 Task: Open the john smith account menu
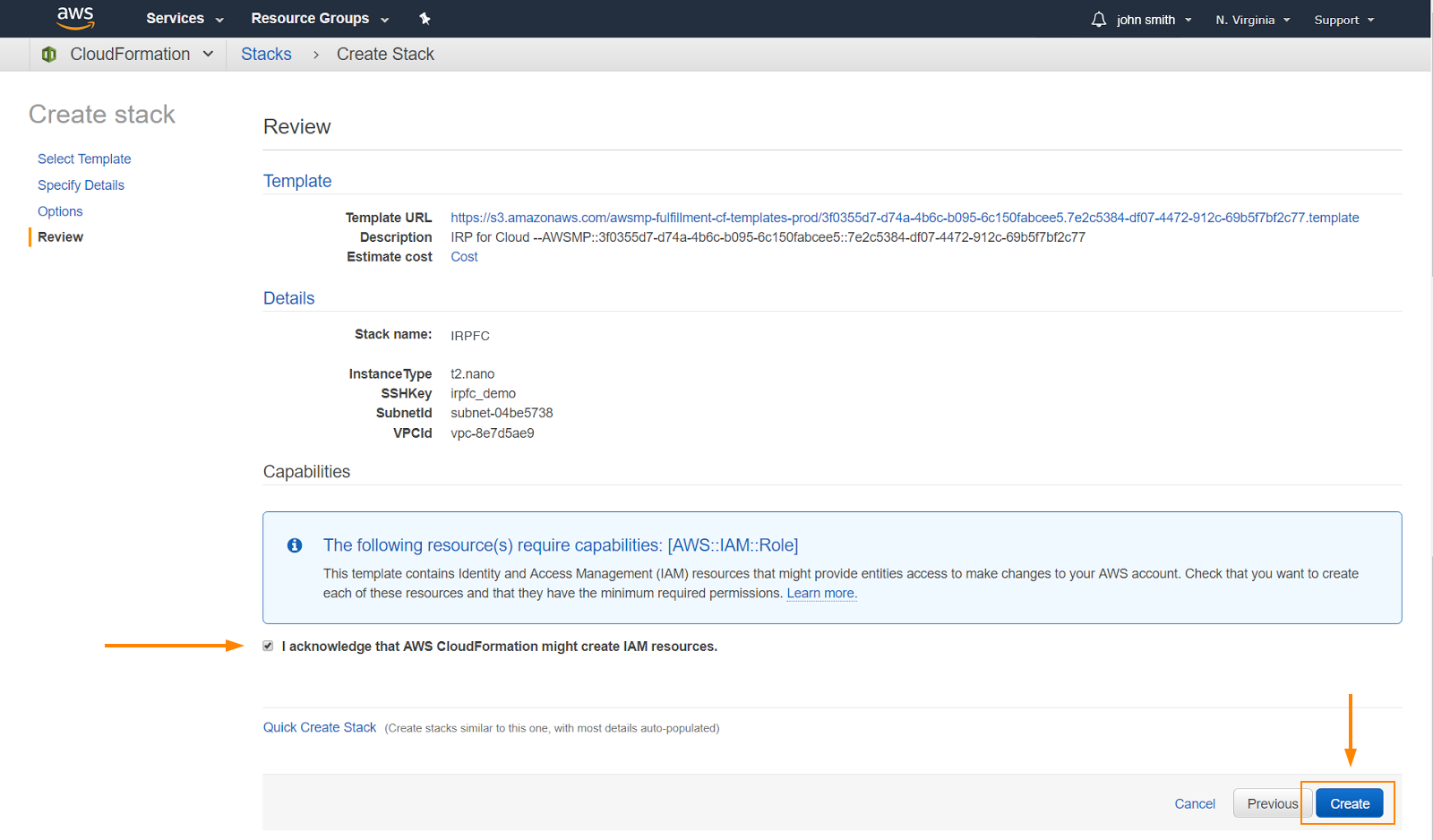coord(1154,20)
